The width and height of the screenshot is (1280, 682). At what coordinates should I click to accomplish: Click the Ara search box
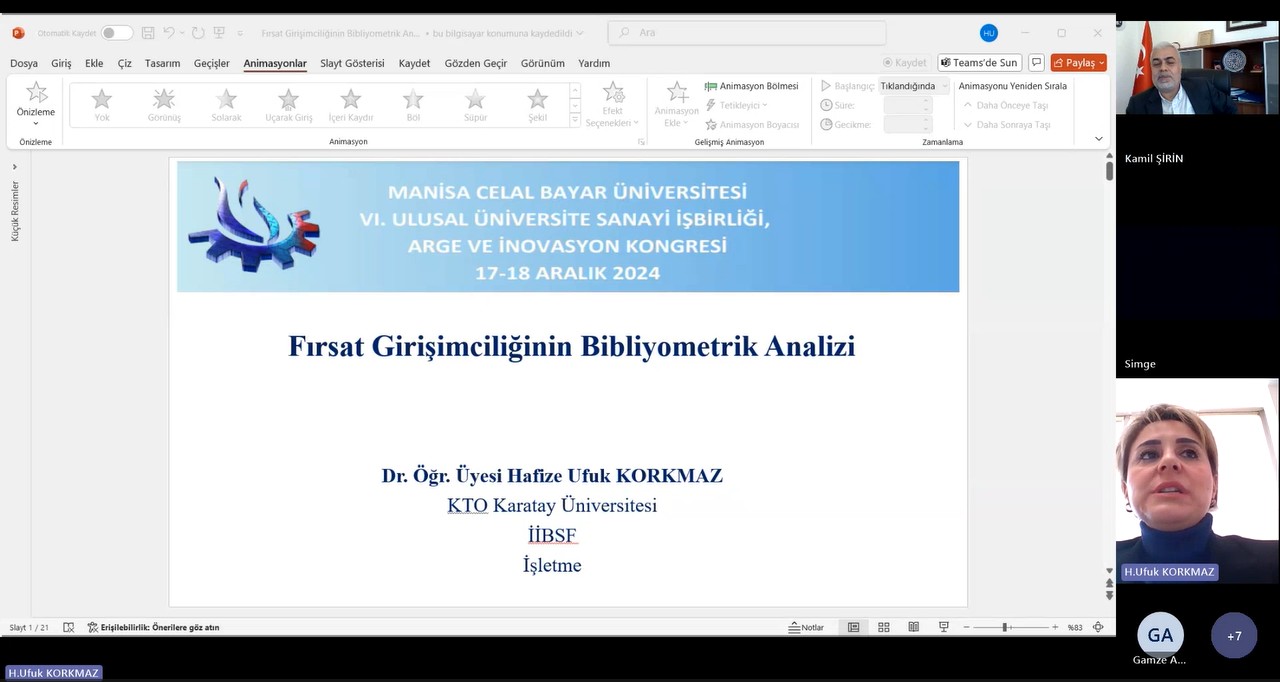746,33
